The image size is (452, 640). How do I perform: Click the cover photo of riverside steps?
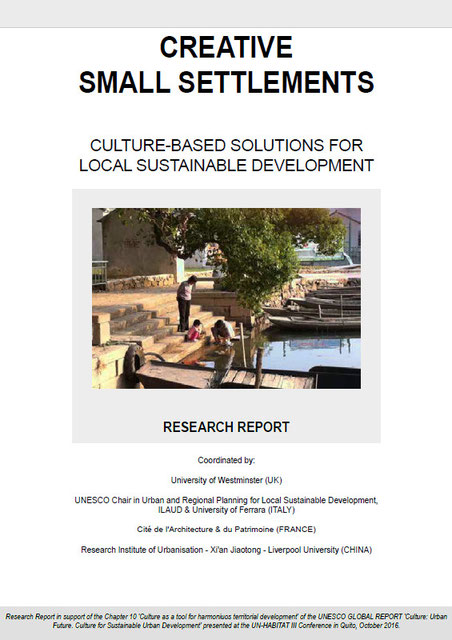(226, 298)
